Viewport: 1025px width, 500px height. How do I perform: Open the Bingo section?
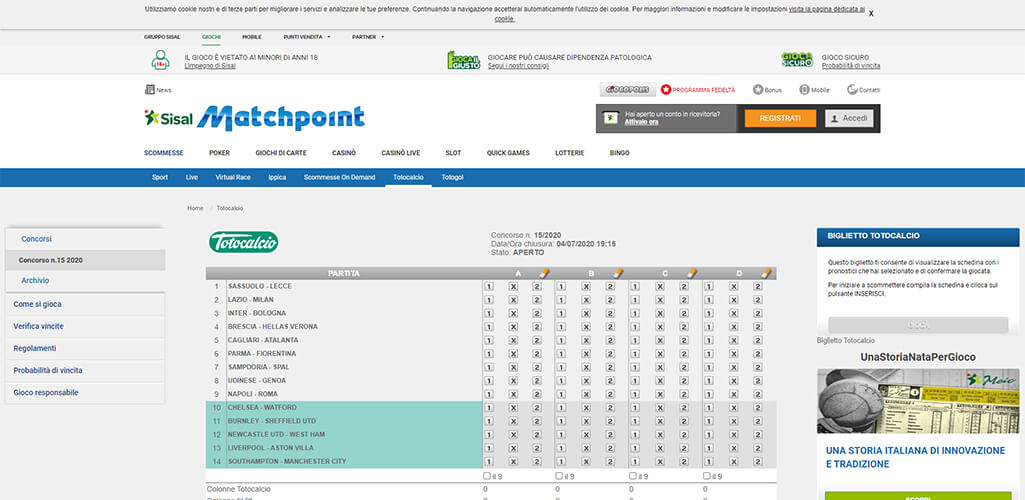pyautogui.click(x=620, y=153)
